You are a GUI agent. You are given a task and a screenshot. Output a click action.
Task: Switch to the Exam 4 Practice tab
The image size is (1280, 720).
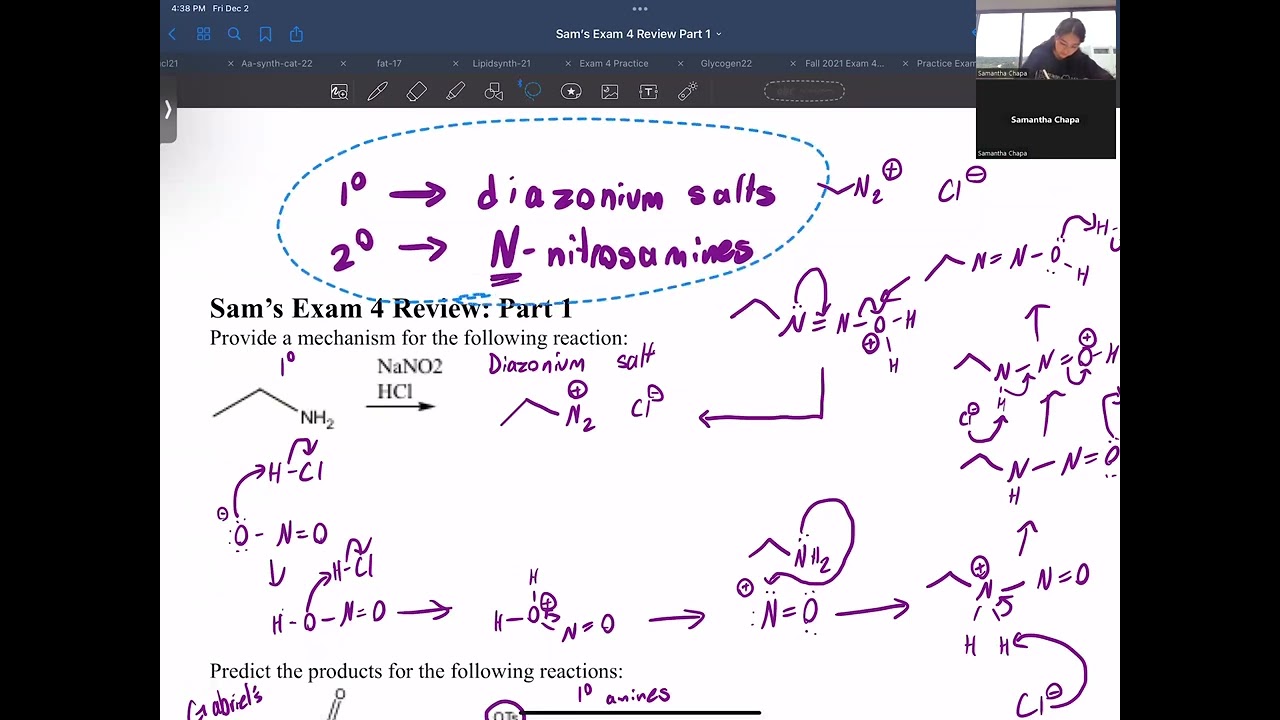[614, 63]
